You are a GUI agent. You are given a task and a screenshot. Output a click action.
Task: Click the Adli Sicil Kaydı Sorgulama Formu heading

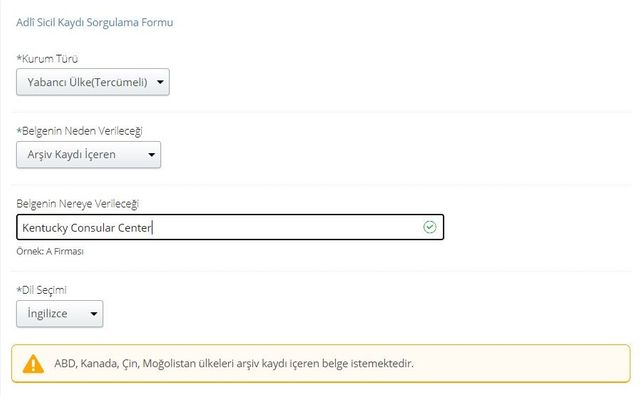coord(95,22)
